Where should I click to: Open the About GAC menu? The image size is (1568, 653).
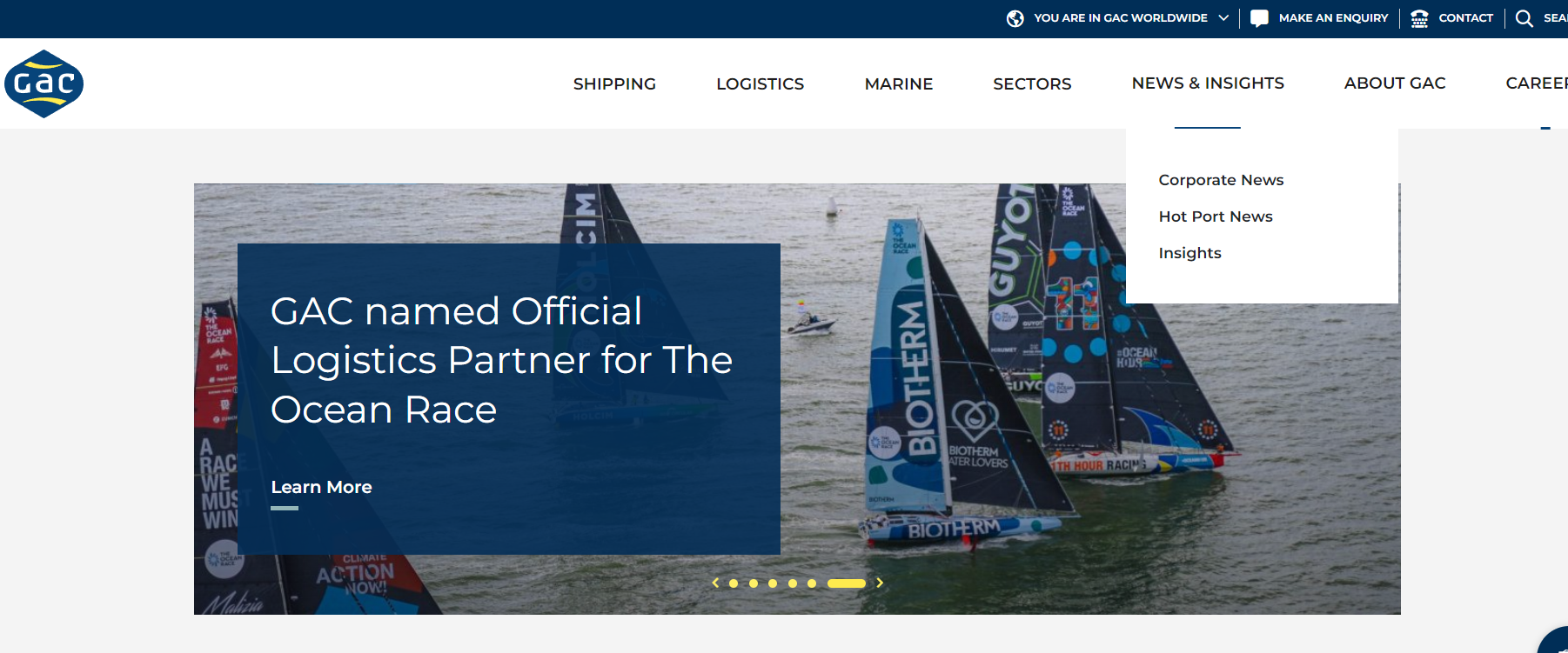[x=1394, y=83]
